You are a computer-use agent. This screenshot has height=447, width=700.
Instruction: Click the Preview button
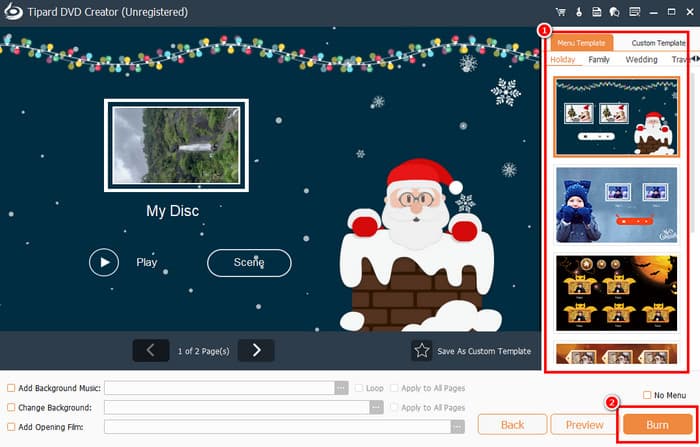[584, 425]
